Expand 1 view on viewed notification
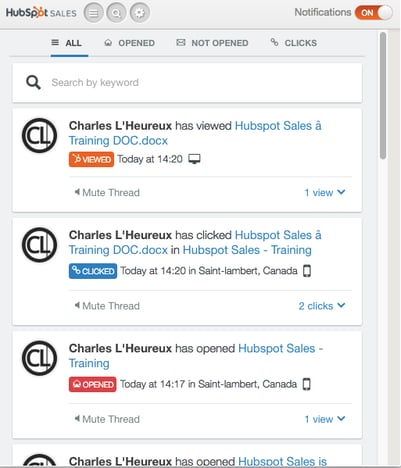 [x=325, y=193]
